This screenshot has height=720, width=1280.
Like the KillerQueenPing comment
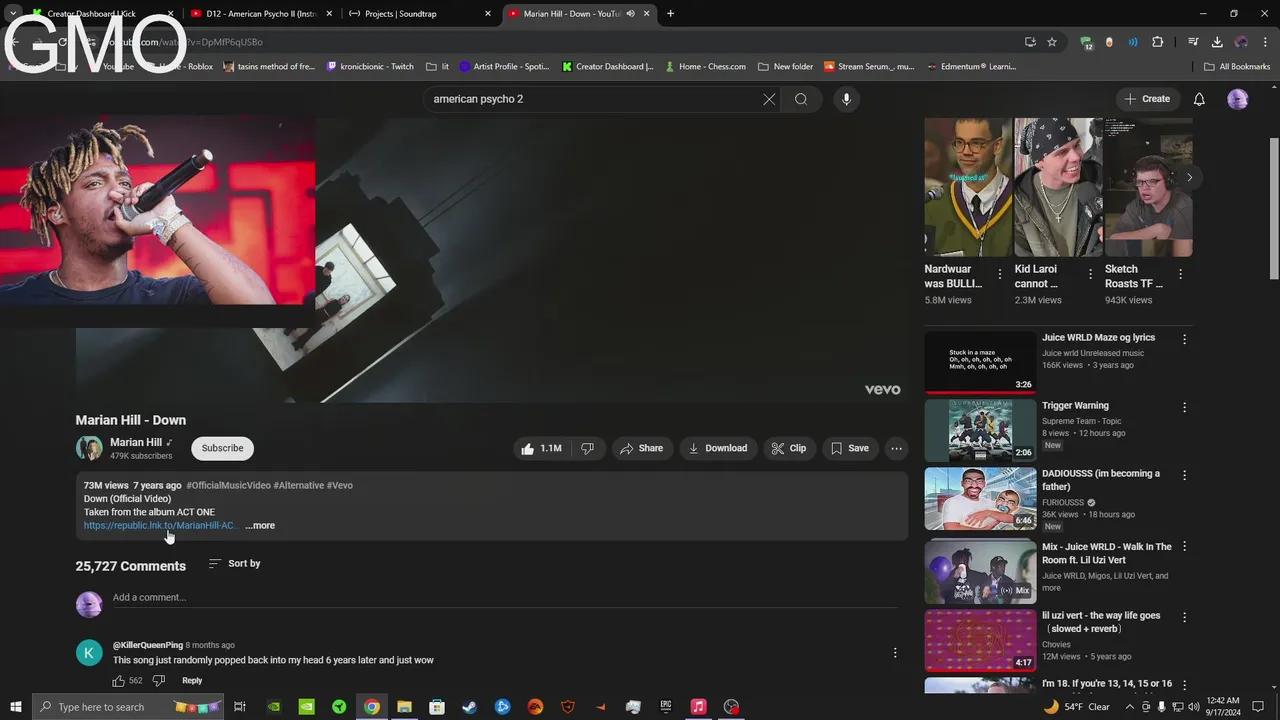119,681
